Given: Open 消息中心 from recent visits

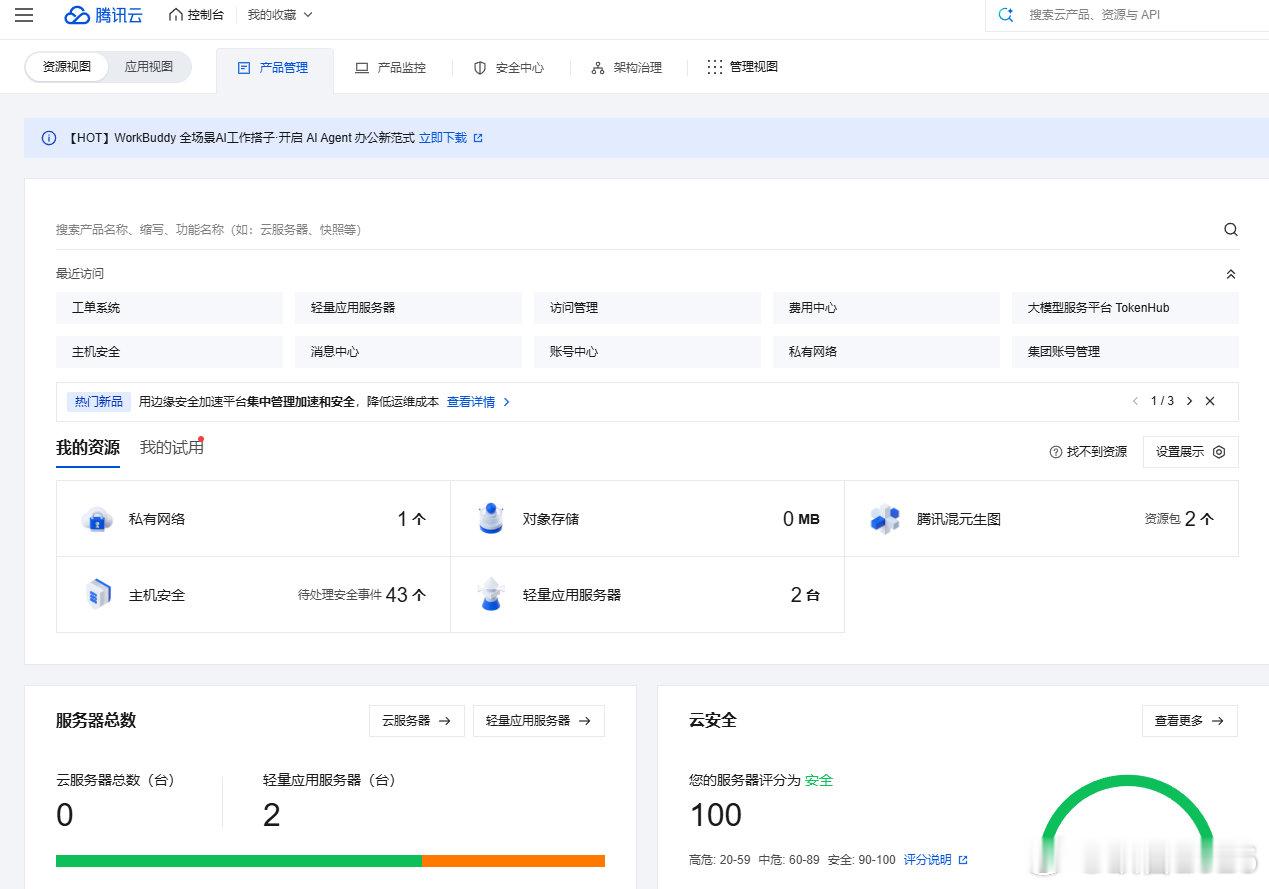Looking at the screenshot, I should tap(408, 352).
